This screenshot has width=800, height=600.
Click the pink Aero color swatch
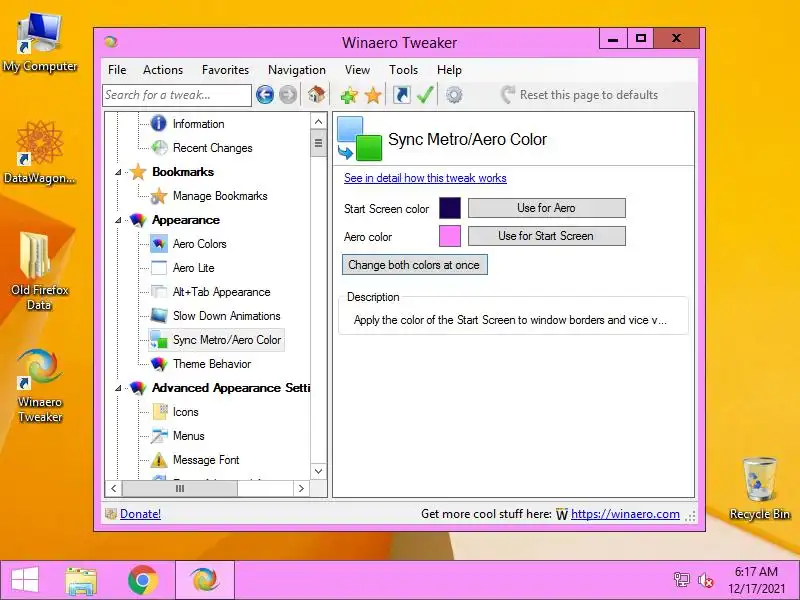point(449,236)
